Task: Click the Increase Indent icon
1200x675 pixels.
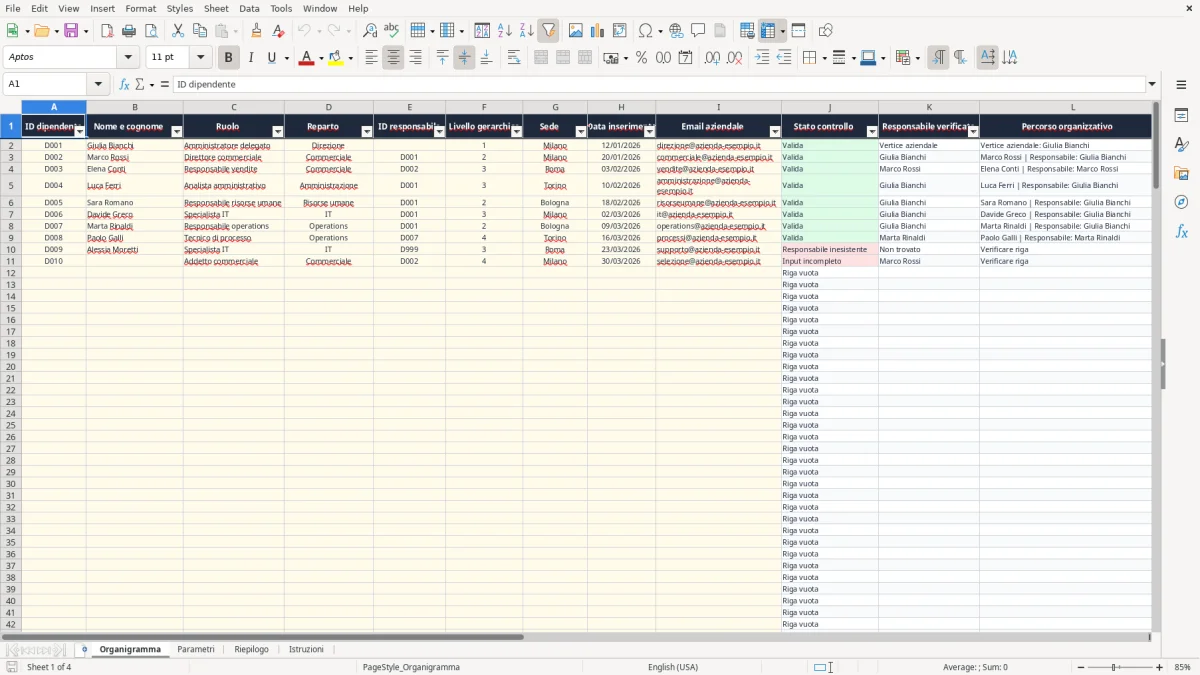Action: (x=762, y=58)
